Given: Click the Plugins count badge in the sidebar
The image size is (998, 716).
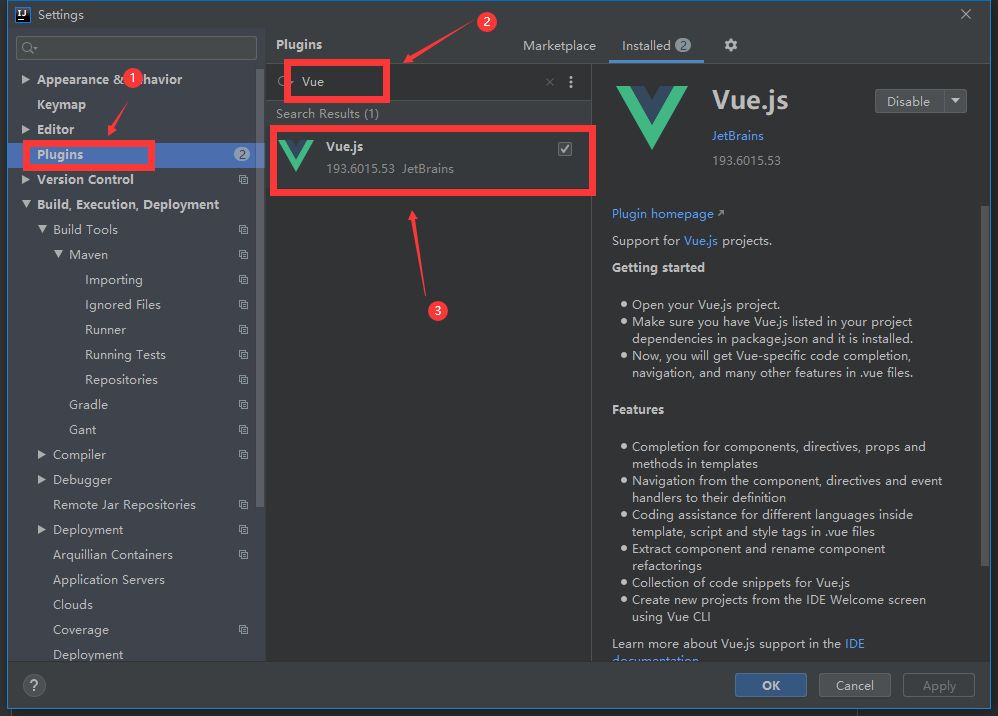Looking at the screenshot, I should 241,154.
